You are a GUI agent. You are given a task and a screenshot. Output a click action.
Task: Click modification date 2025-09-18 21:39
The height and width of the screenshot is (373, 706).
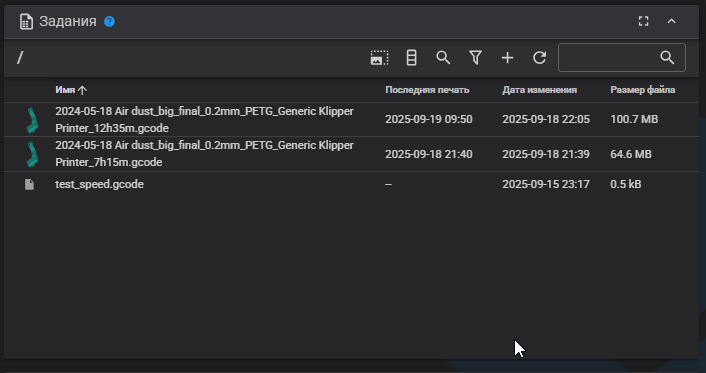click(546, 154)
